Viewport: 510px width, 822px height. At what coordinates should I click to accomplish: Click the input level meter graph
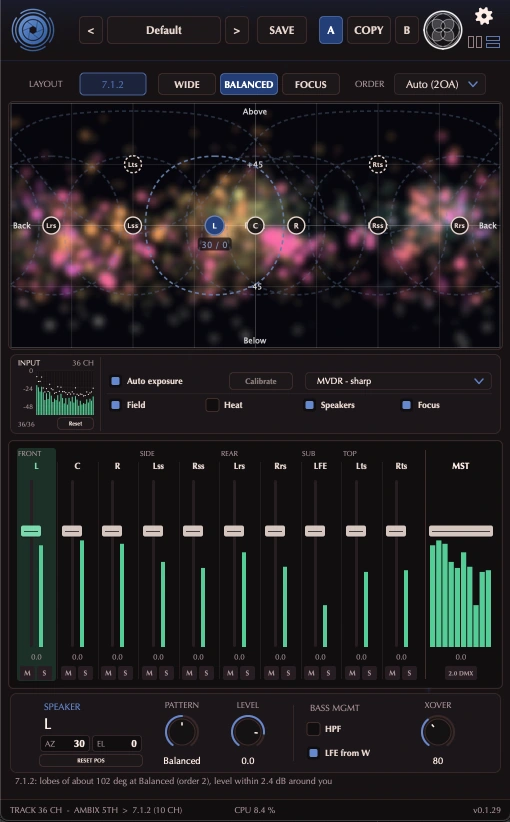pyautogui.click(x=65, y=393)
